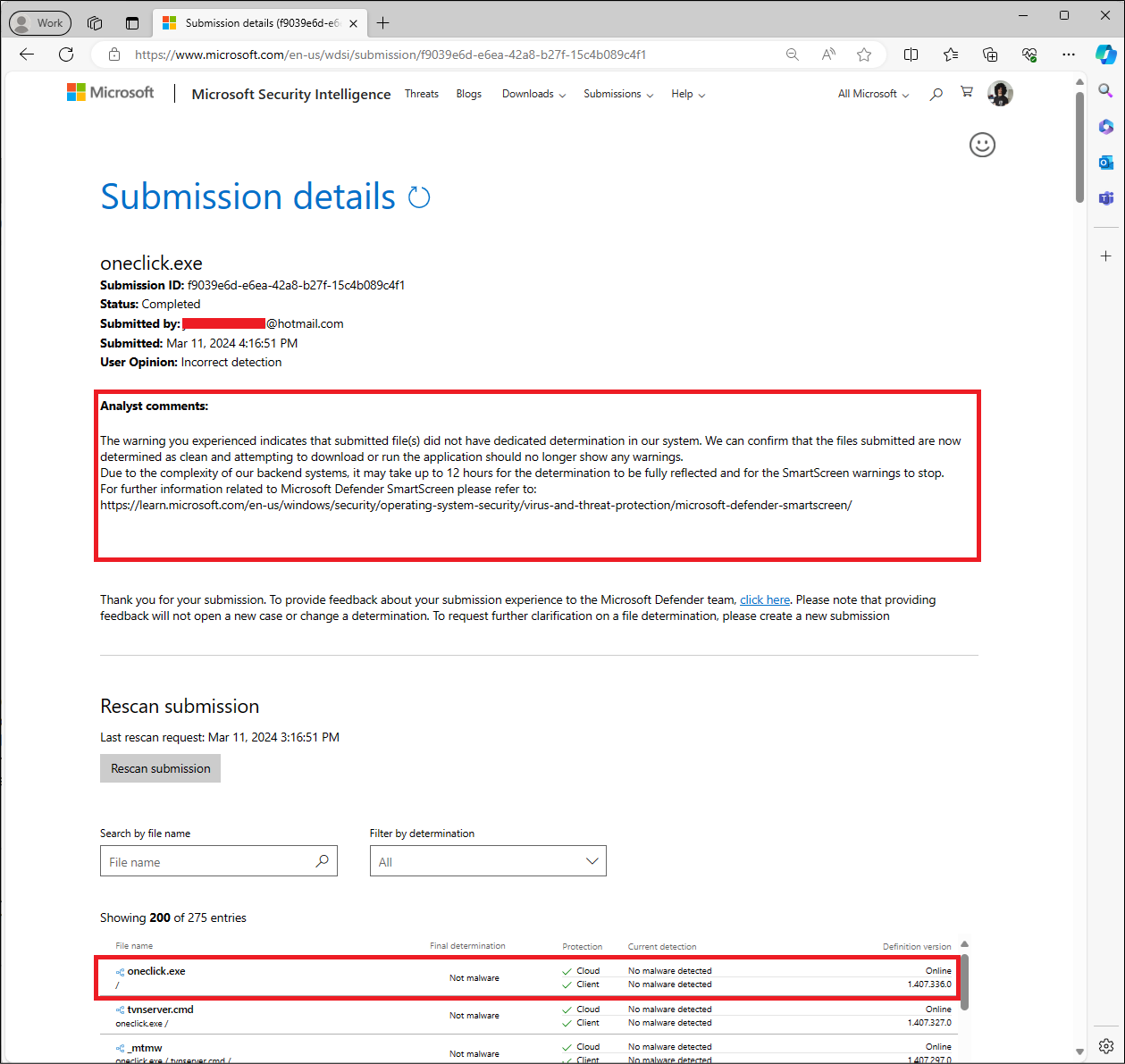Open the oneclick.exe file entry
This screenshot has height=1064, width=1125.
[x=156, y=971]
